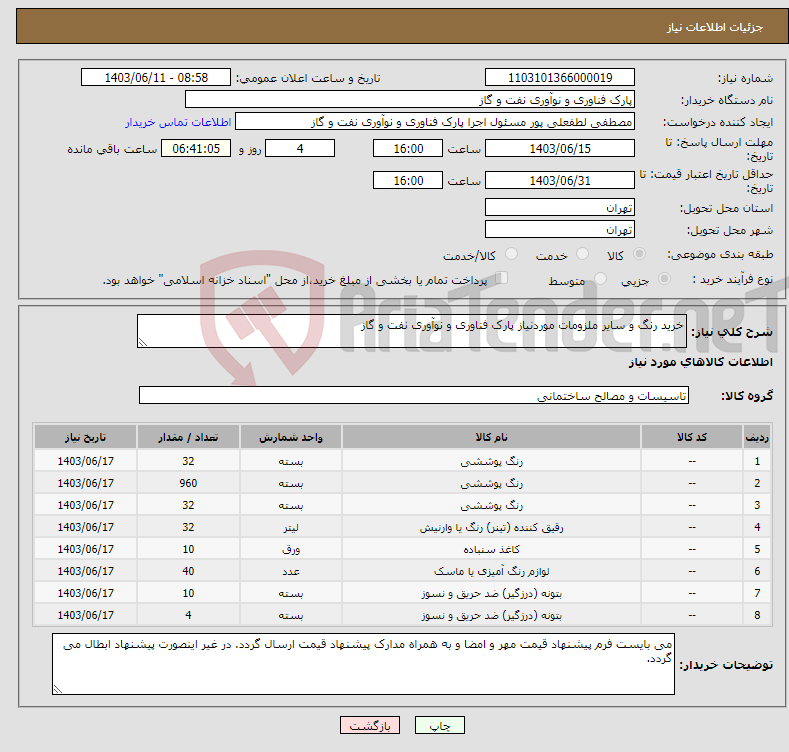Click quantity 40 in row 6
Viewport: 789px width, 752px height.
click(x=188, y=571)
